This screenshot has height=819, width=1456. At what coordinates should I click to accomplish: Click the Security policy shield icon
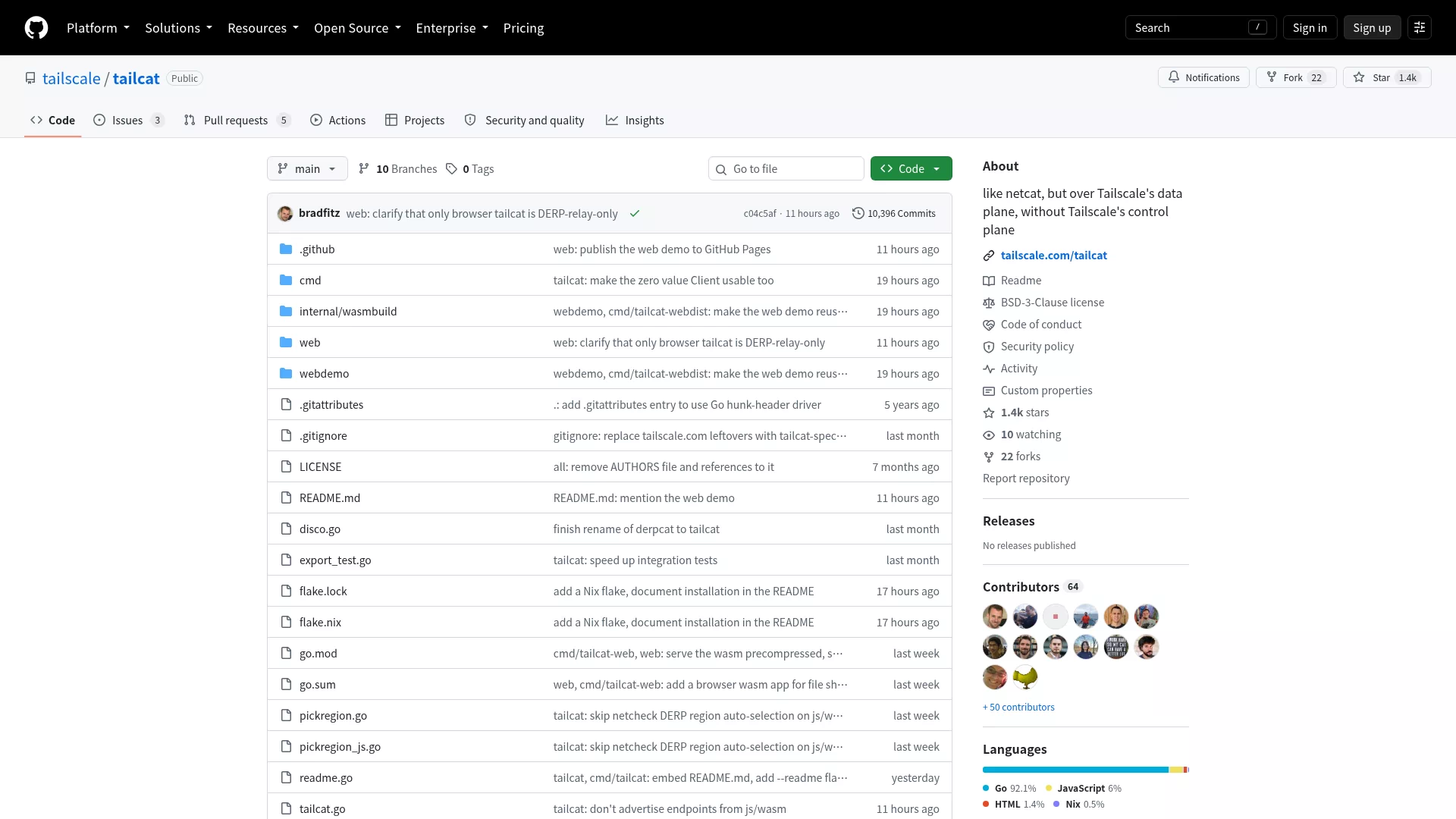(x=989, y=347)
